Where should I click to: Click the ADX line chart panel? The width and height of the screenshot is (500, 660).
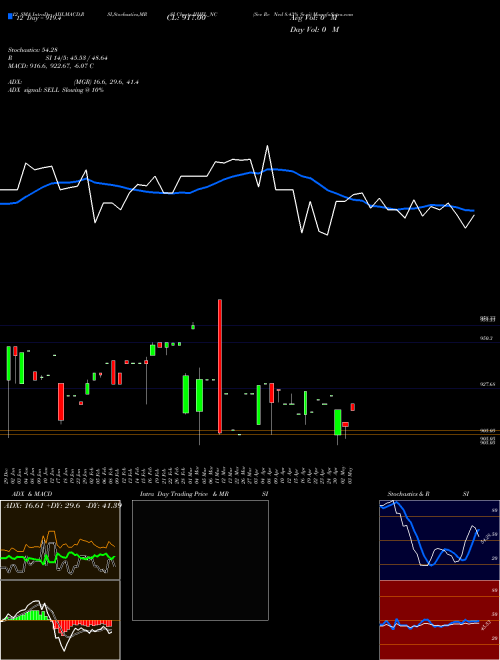[x=60, y=540]
